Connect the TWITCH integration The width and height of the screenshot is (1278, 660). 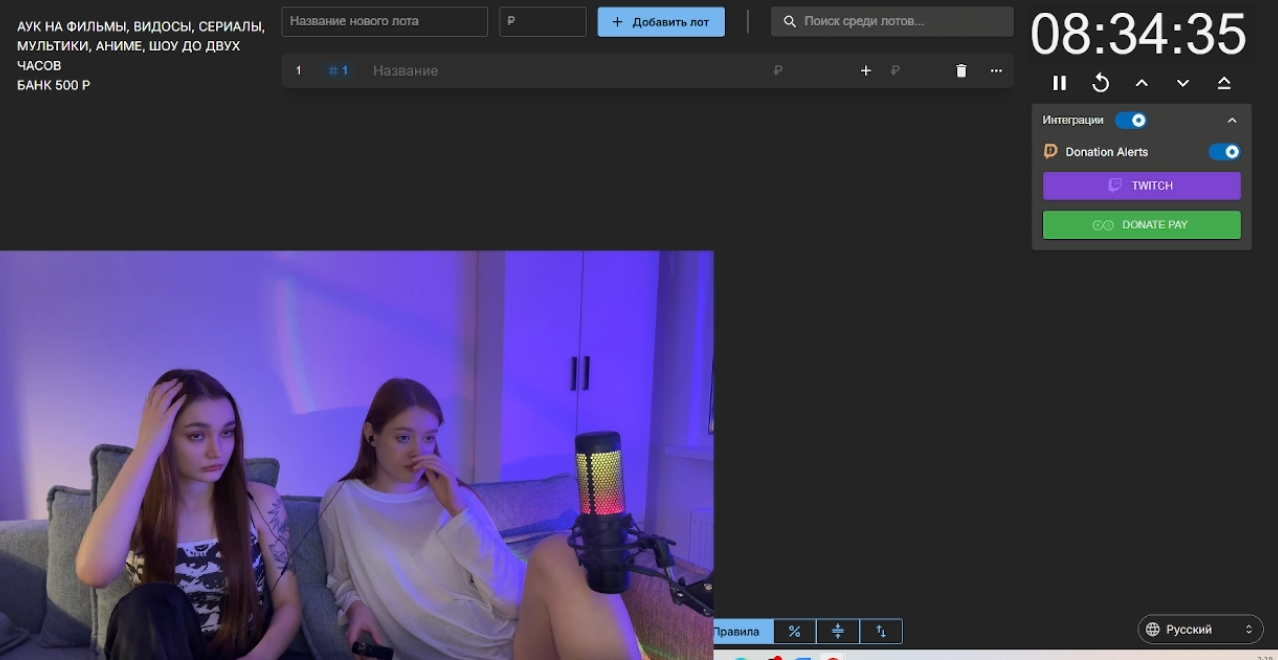[1141, 186]
